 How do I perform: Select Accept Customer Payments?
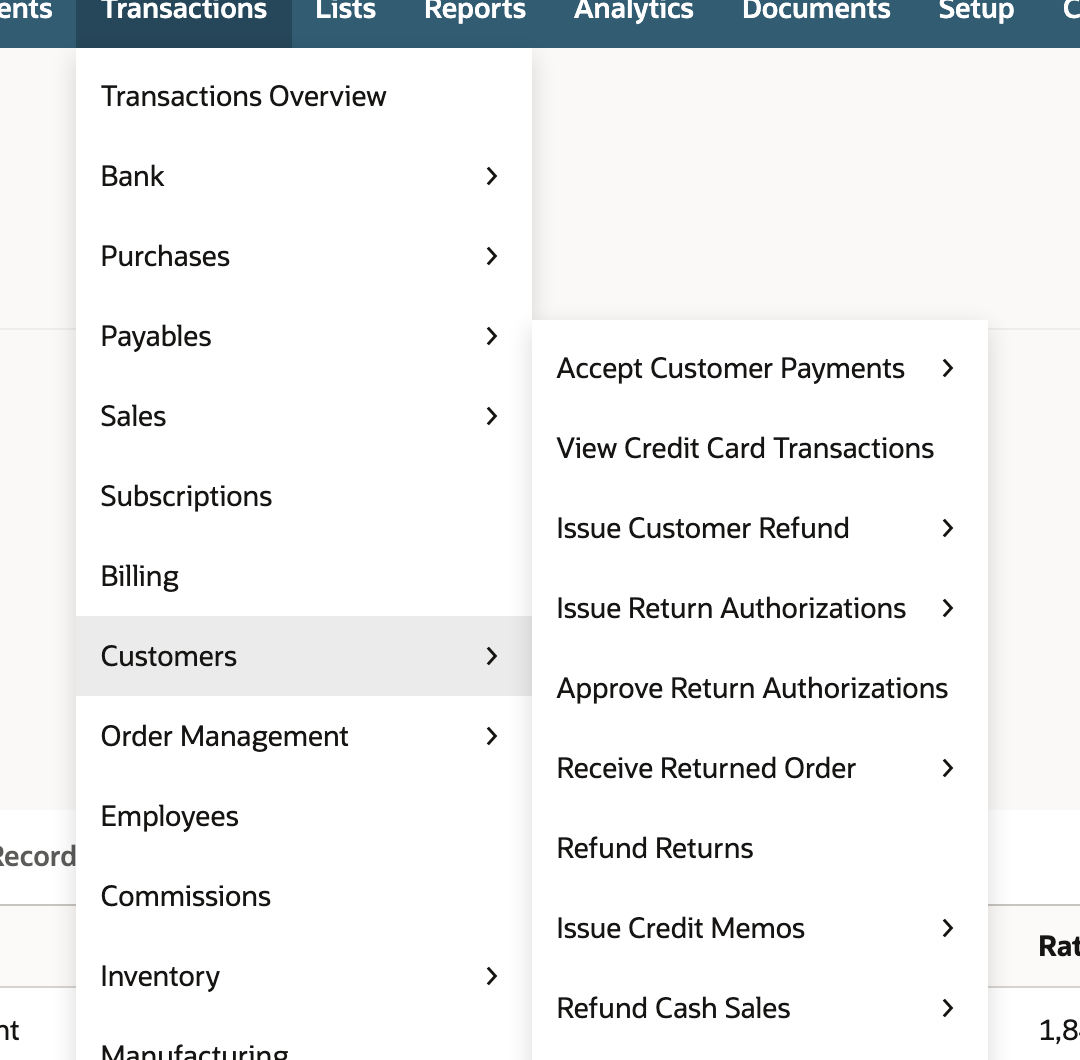[760, 368]
